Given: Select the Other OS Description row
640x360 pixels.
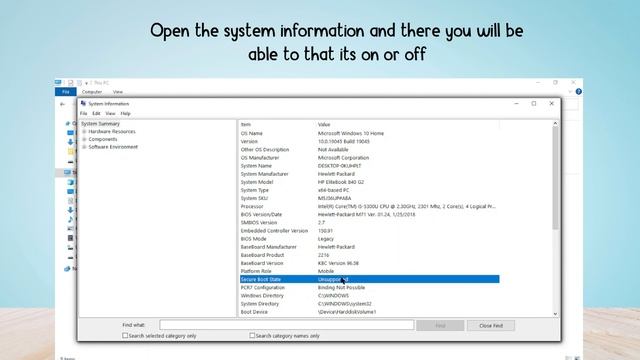Looking at the screenshot, I should click(369, 150).
